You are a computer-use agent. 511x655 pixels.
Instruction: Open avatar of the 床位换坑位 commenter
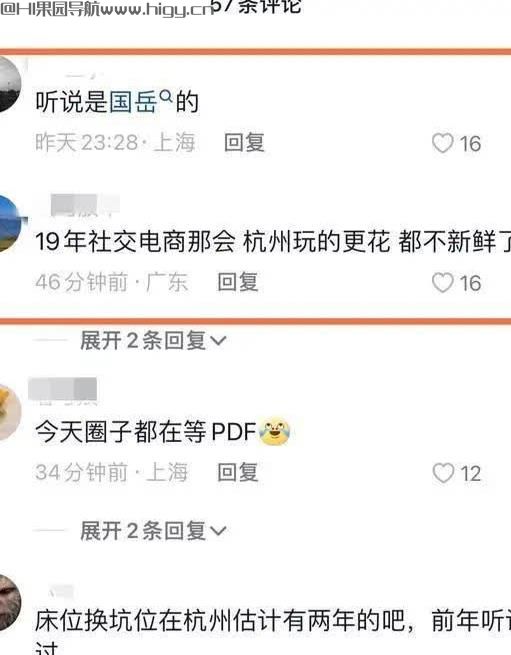[10, 603]
